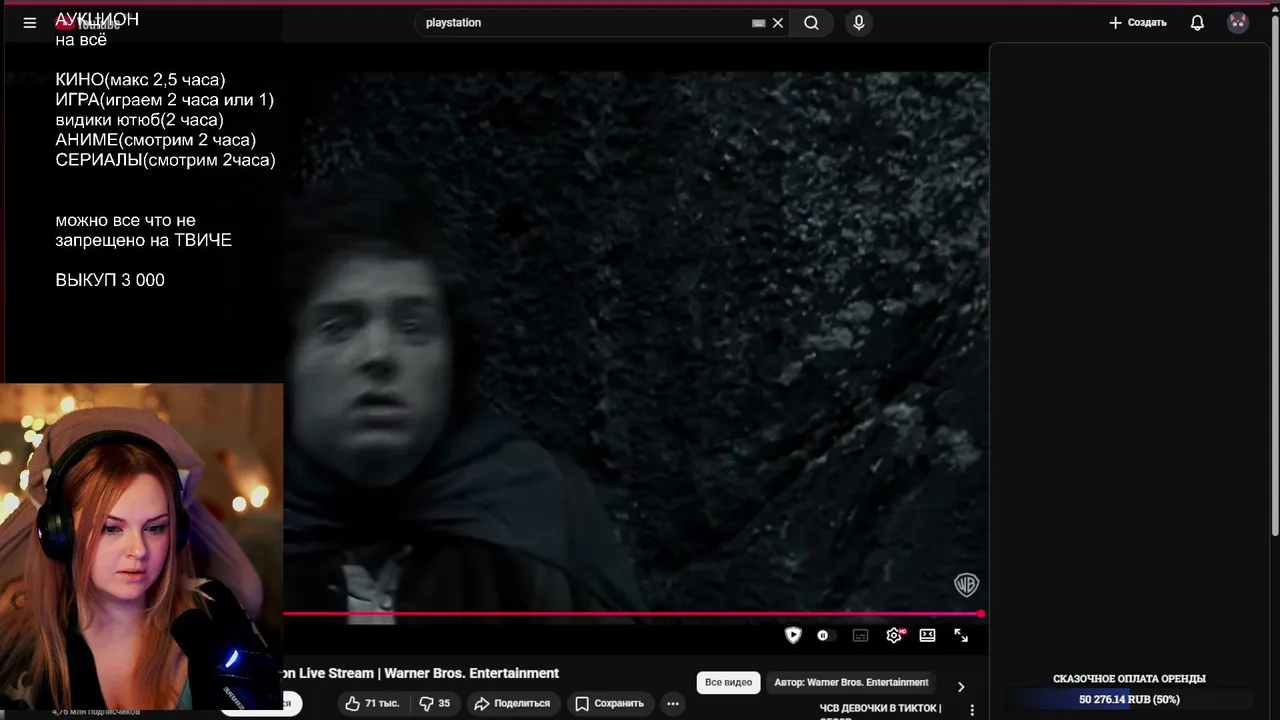Screen dimensions: 1280x720
Task: Open the on-screen keyboard icon in search
Action: click(758, 23)
